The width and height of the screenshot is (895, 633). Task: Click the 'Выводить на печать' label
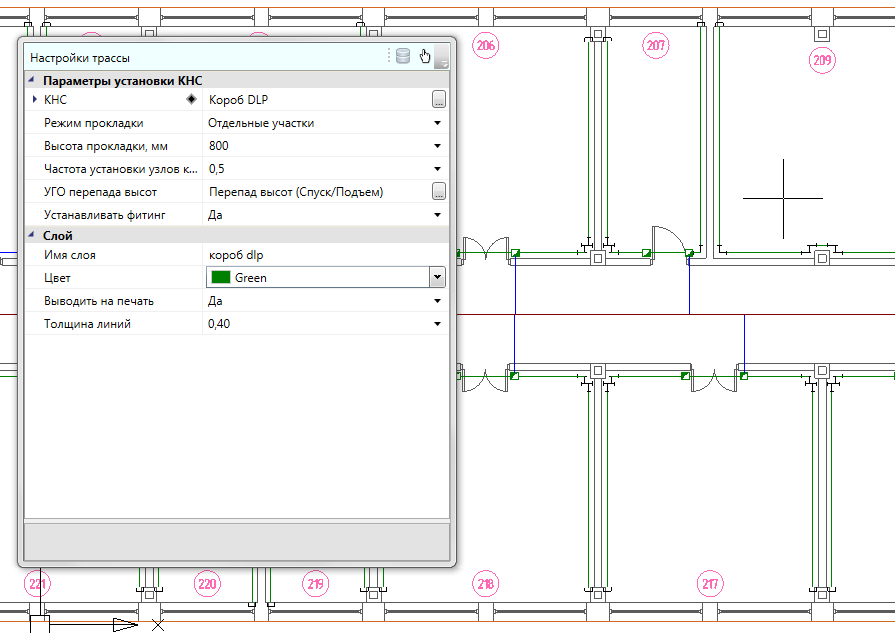coord(99,301)
